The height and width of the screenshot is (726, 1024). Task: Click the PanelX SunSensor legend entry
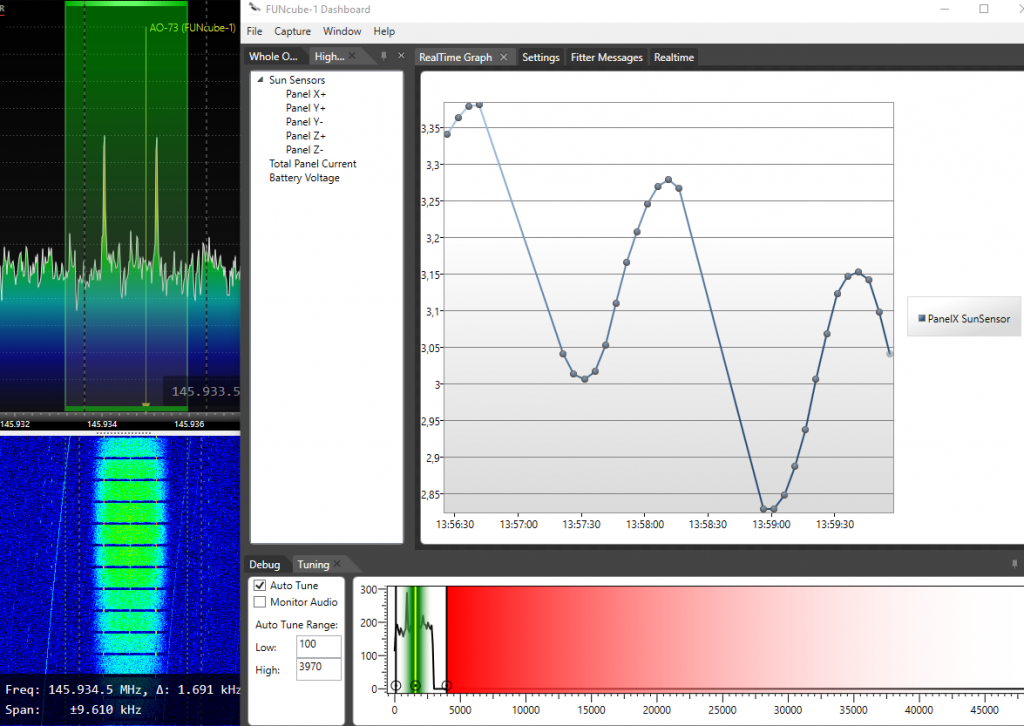(x=964, y=319)
